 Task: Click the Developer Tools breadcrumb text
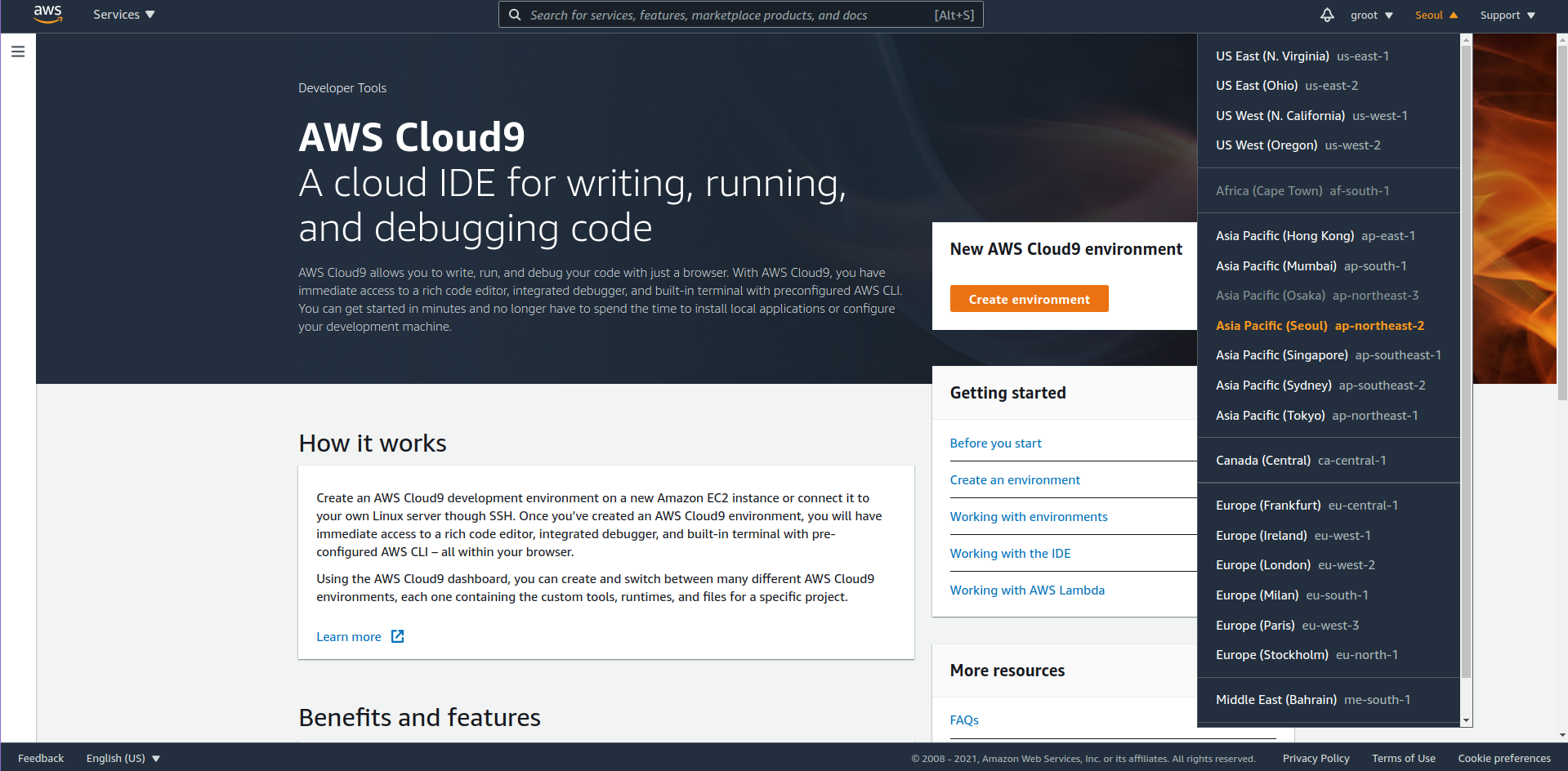pyautogui.click(x=342, y=87)
